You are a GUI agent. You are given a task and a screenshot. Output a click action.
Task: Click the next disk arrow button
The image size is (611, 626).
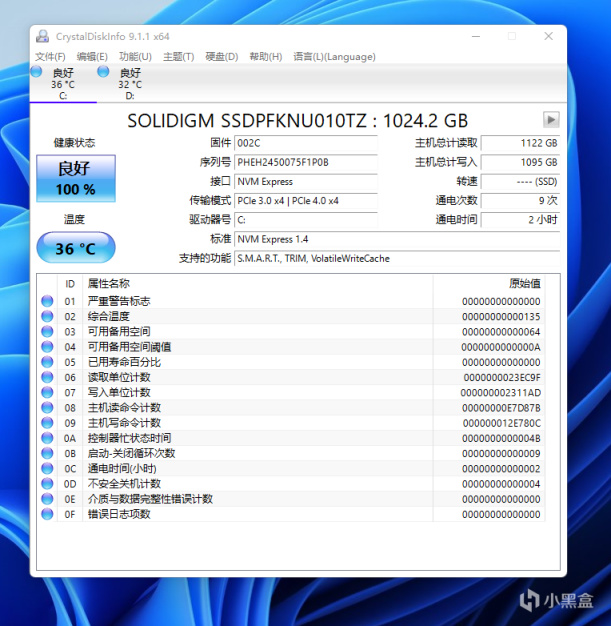click(x=551, y=119)
